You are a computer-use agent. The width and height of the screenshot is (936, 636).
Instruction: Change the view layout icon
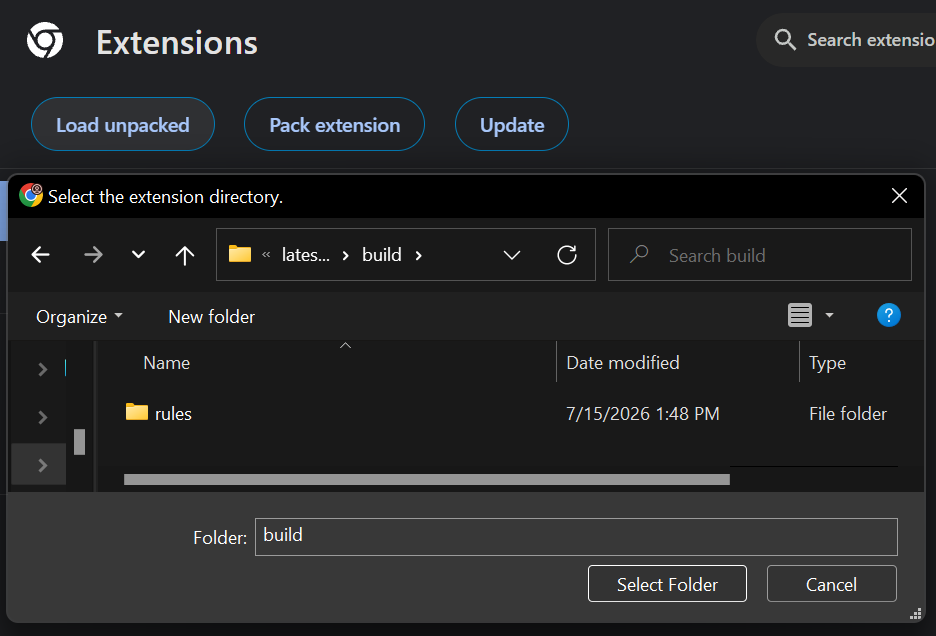[800, 315]
